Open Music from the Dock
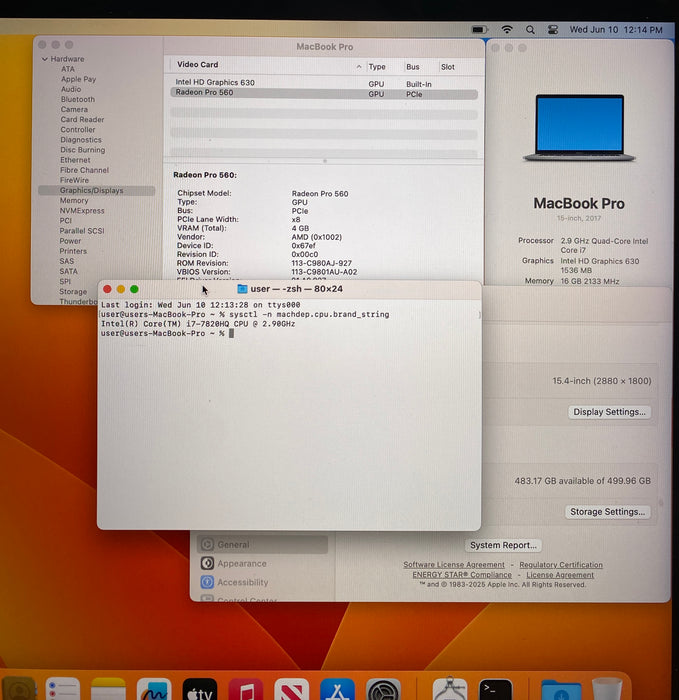 pyautogui.click(x=246, y=691)
